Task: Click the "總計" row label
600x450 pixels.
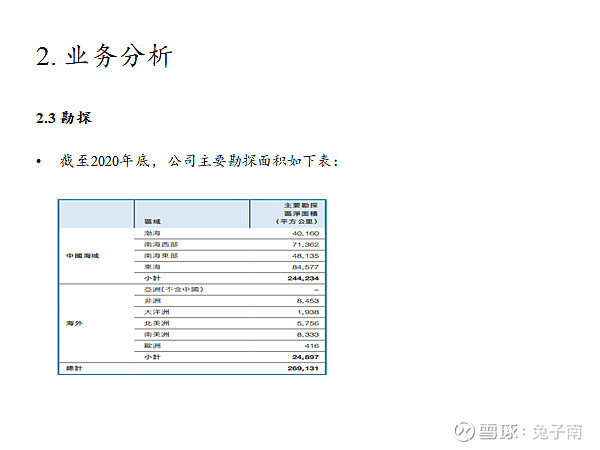Action: (74, 368)
